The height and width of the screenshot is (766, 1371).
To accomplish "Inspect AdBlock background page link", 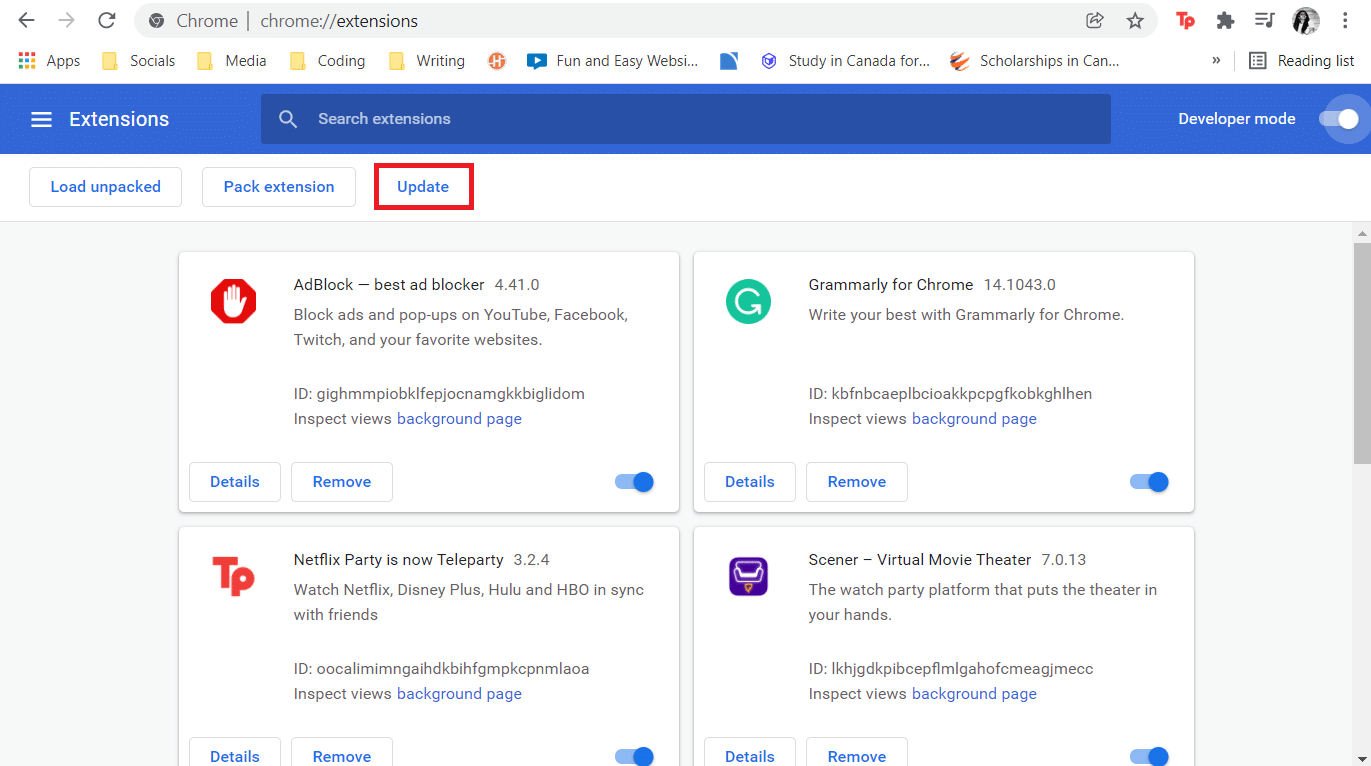I will click(x=459, y=419).
